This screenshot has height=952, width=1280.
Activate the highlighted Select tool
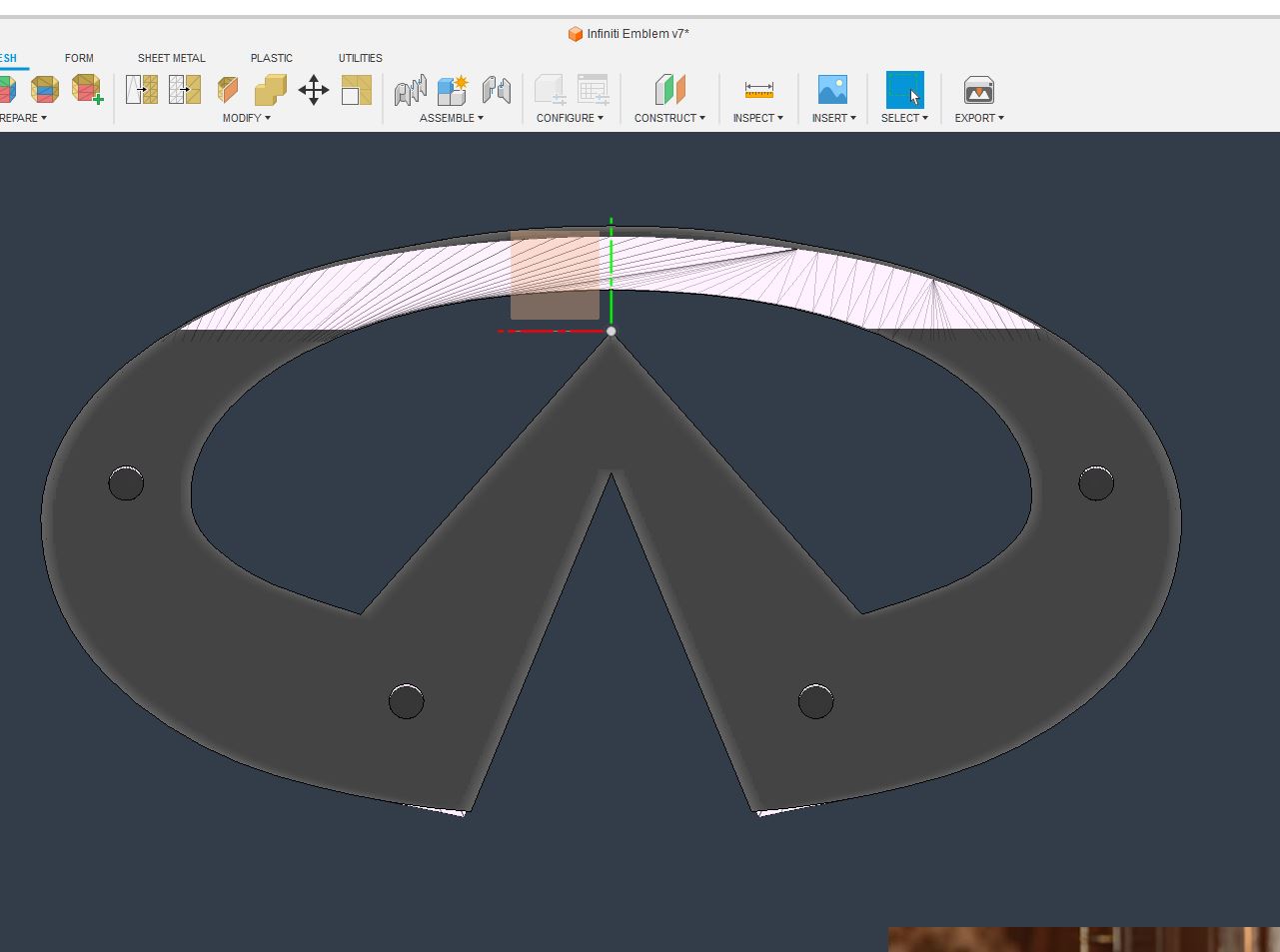[x=904, y=90]
